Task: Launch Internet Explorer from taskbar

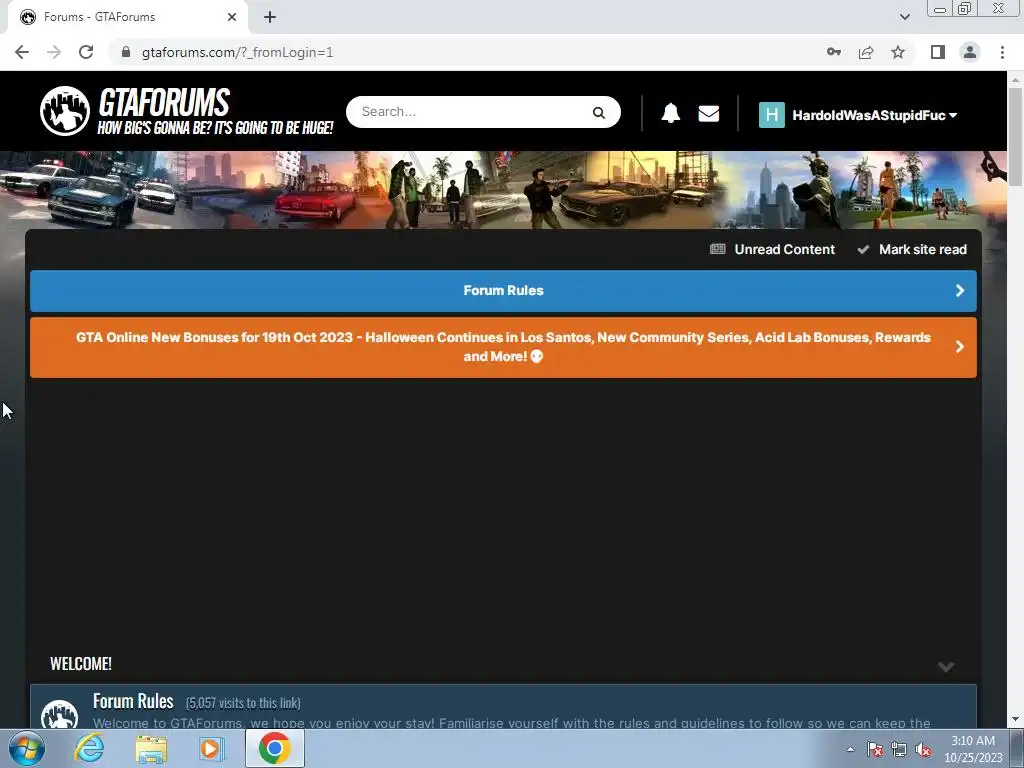Action: [x=89, y=748]
